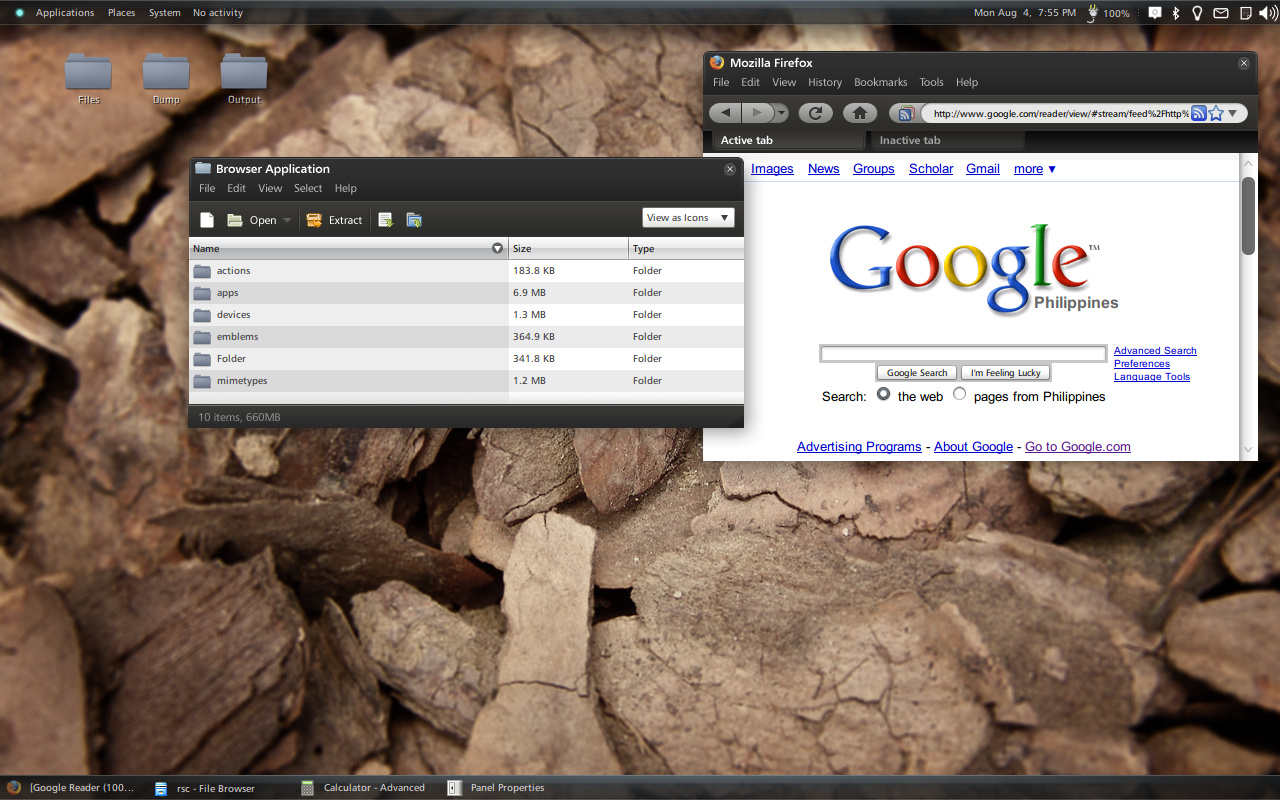Click the RSS feed icon in address bar
The width and height of the screenshot is (1280, 800).
click(x=1198, y=113)
